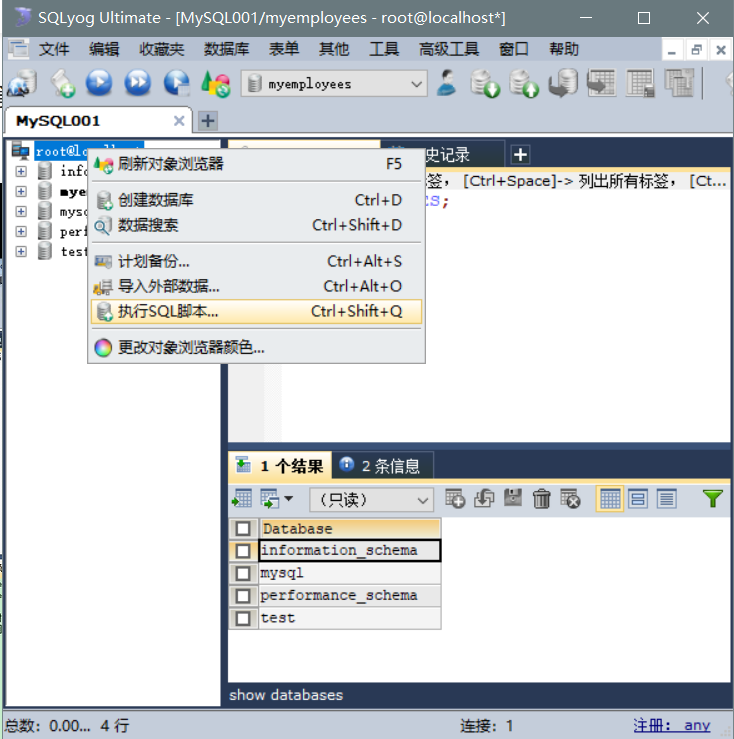The height and width of the screenshot is (739, 734).
Task: Tick the Database header checkbox
Action: tap(243, 528)
